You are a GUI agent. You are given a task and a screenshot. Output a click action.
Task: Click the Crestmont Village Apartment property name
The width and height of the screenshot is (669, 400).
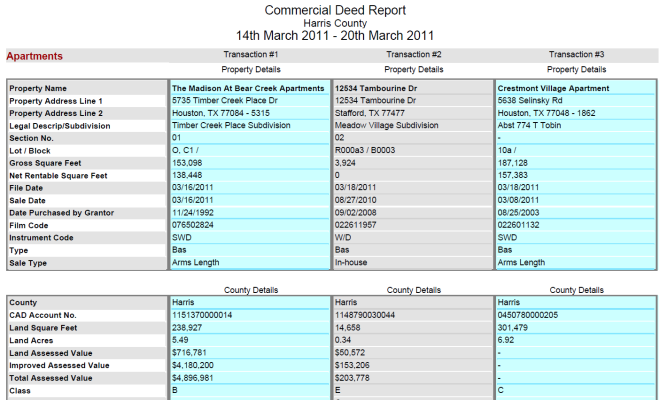(553, 89)
